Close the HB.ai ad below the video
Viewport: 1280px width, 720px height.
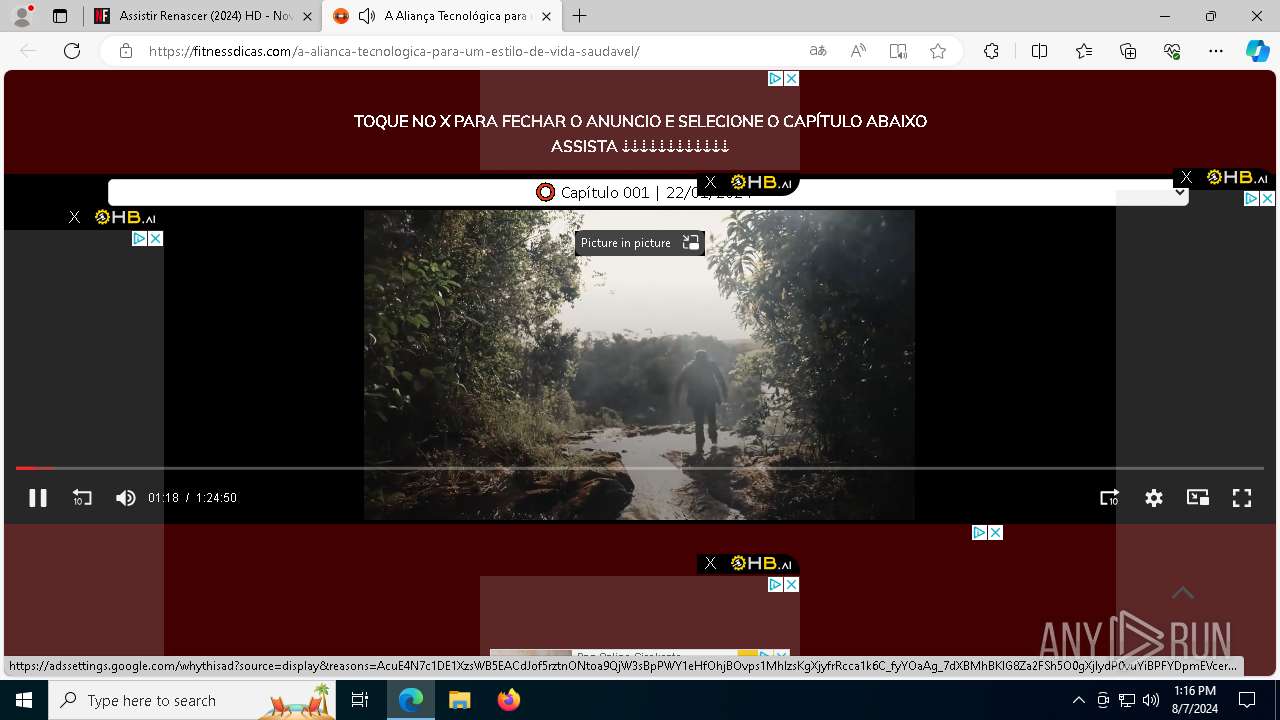[710, 563]
